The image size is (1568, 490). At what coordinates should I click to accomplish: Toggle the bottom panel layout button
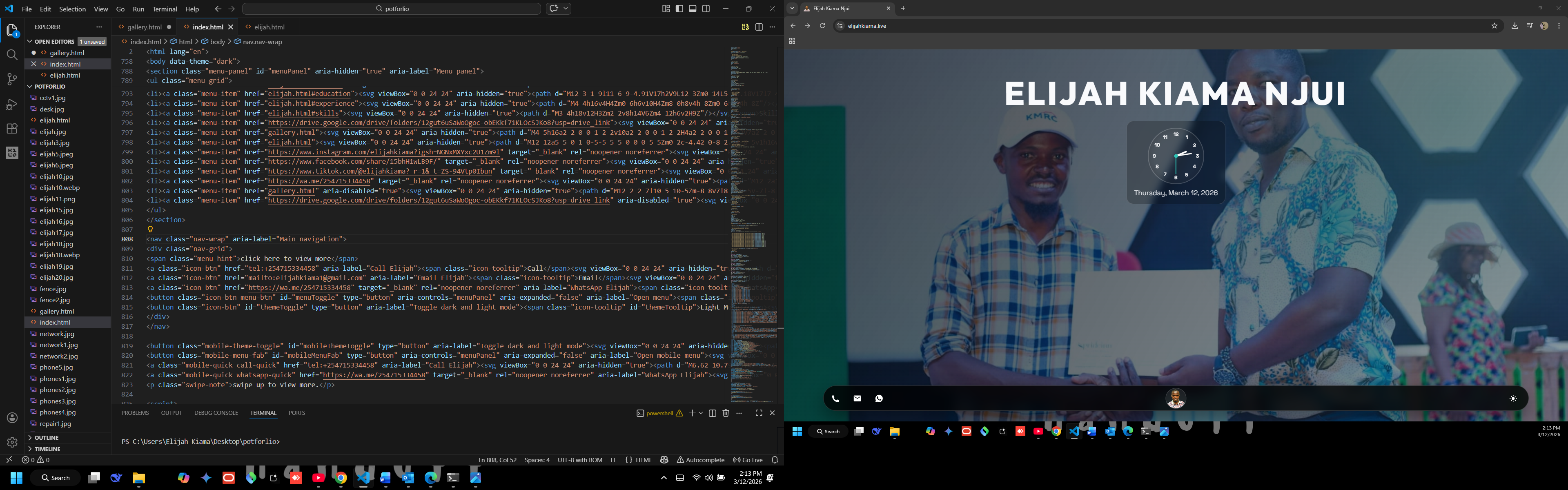click(693, 9)
